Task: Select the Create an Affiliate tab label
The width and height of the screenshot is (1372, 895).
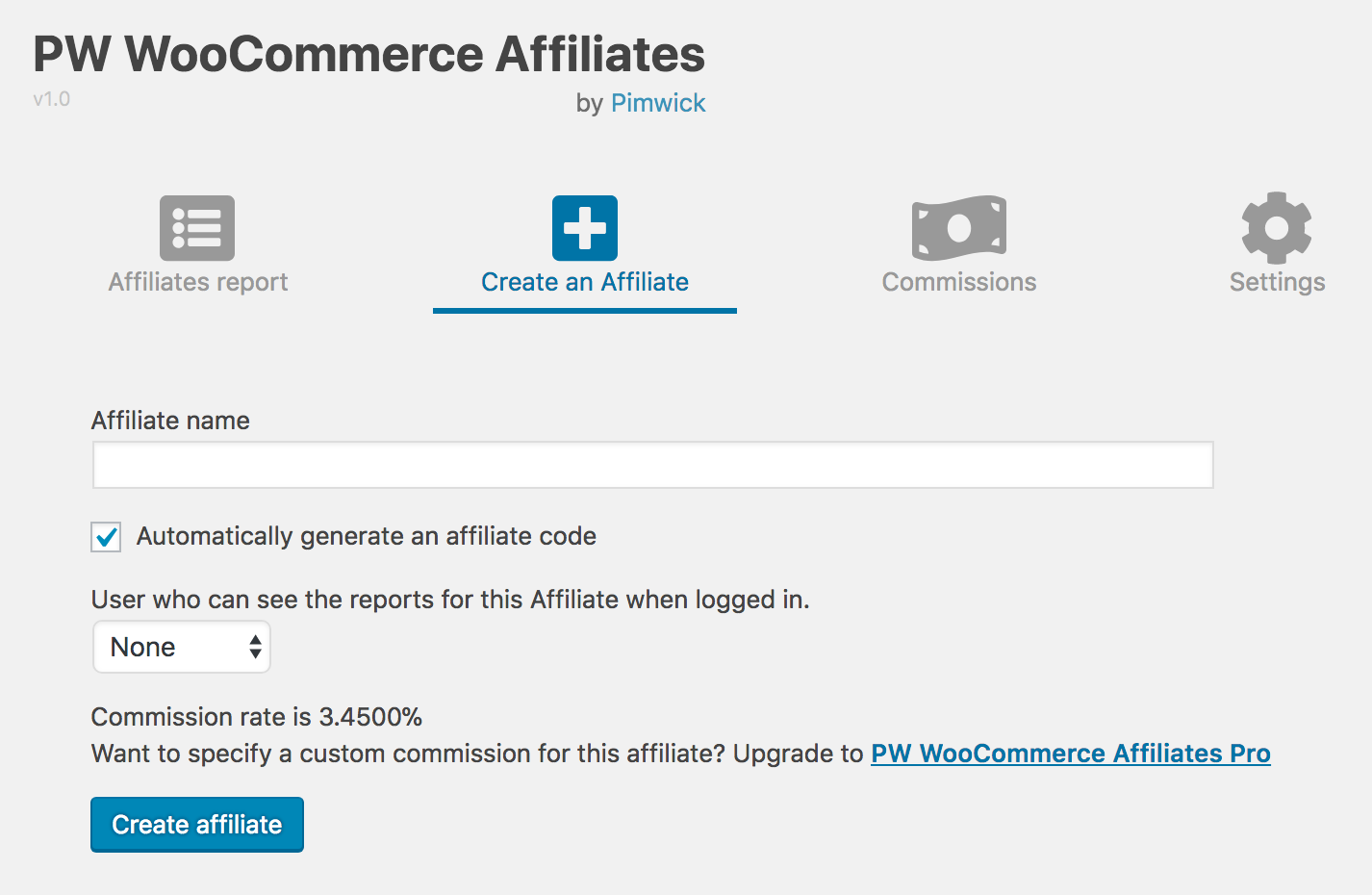Action: pos(584,282)
